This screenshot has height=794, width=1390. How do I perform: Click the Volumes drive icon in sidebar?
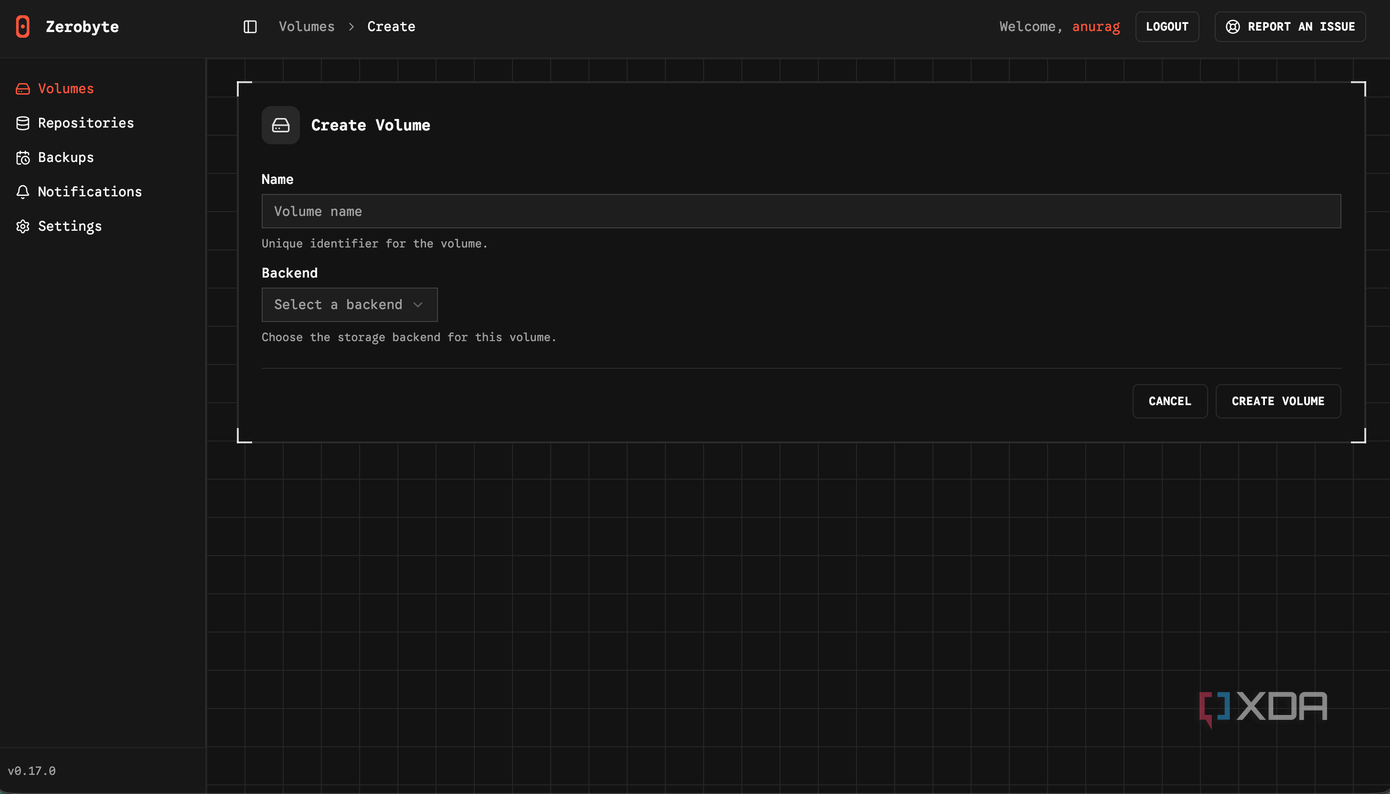(x=23, y=89)
